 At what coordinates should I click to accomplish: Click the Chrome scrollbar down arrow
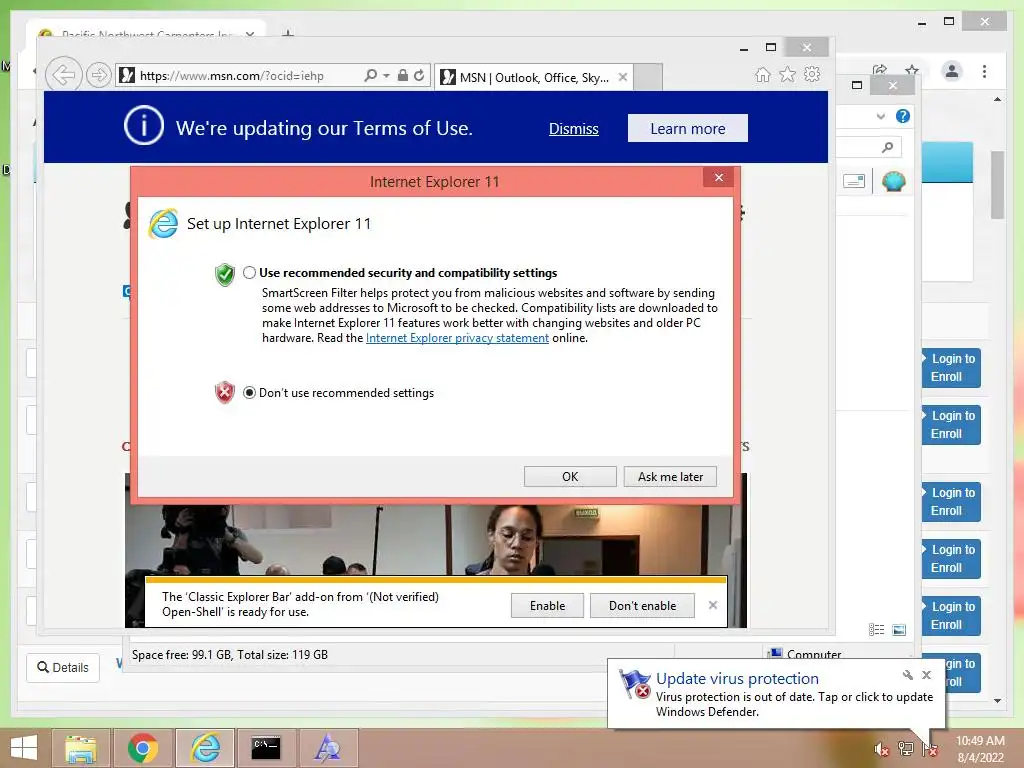click(997, 700)
